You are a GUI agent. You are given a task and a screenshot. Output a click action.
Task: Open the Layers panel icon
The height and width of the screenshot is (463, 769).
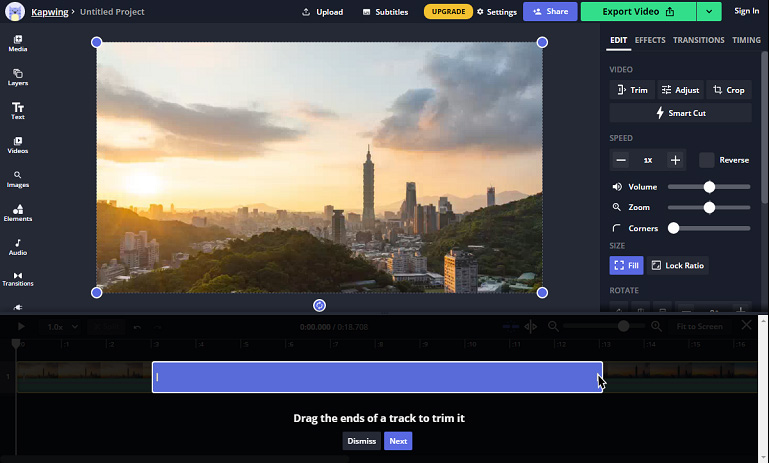click(x=18, y=77)
